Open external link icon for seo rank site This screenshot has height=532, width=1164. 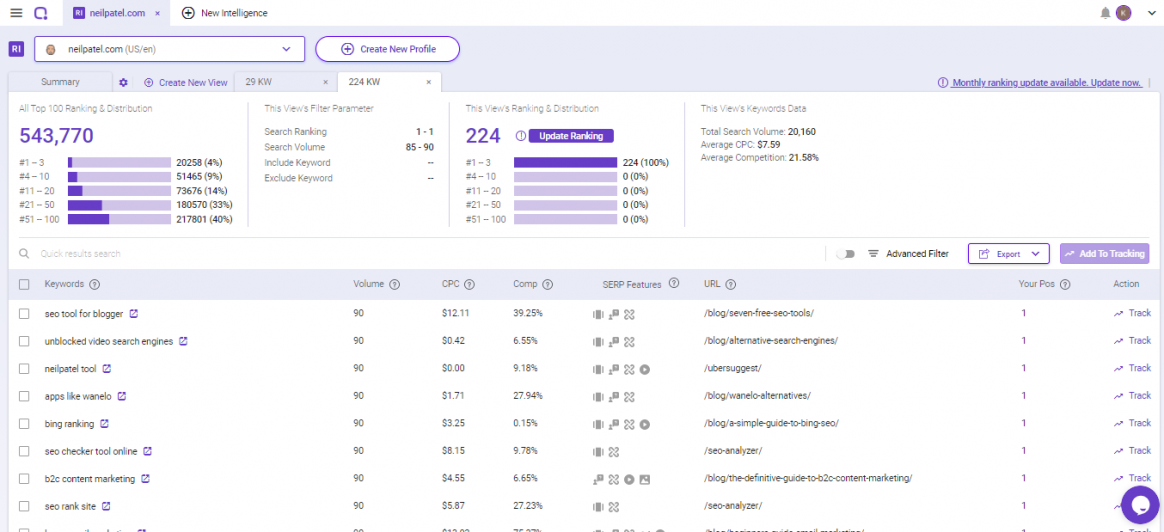pos(106,506)
